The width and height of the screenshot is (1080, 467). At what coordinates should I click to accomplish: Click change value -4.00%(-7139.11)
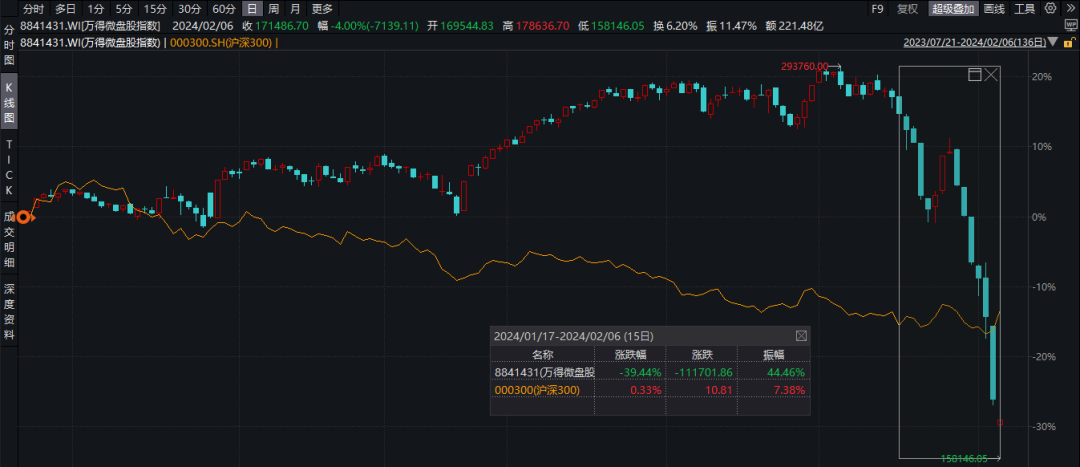tap(374, 26)
